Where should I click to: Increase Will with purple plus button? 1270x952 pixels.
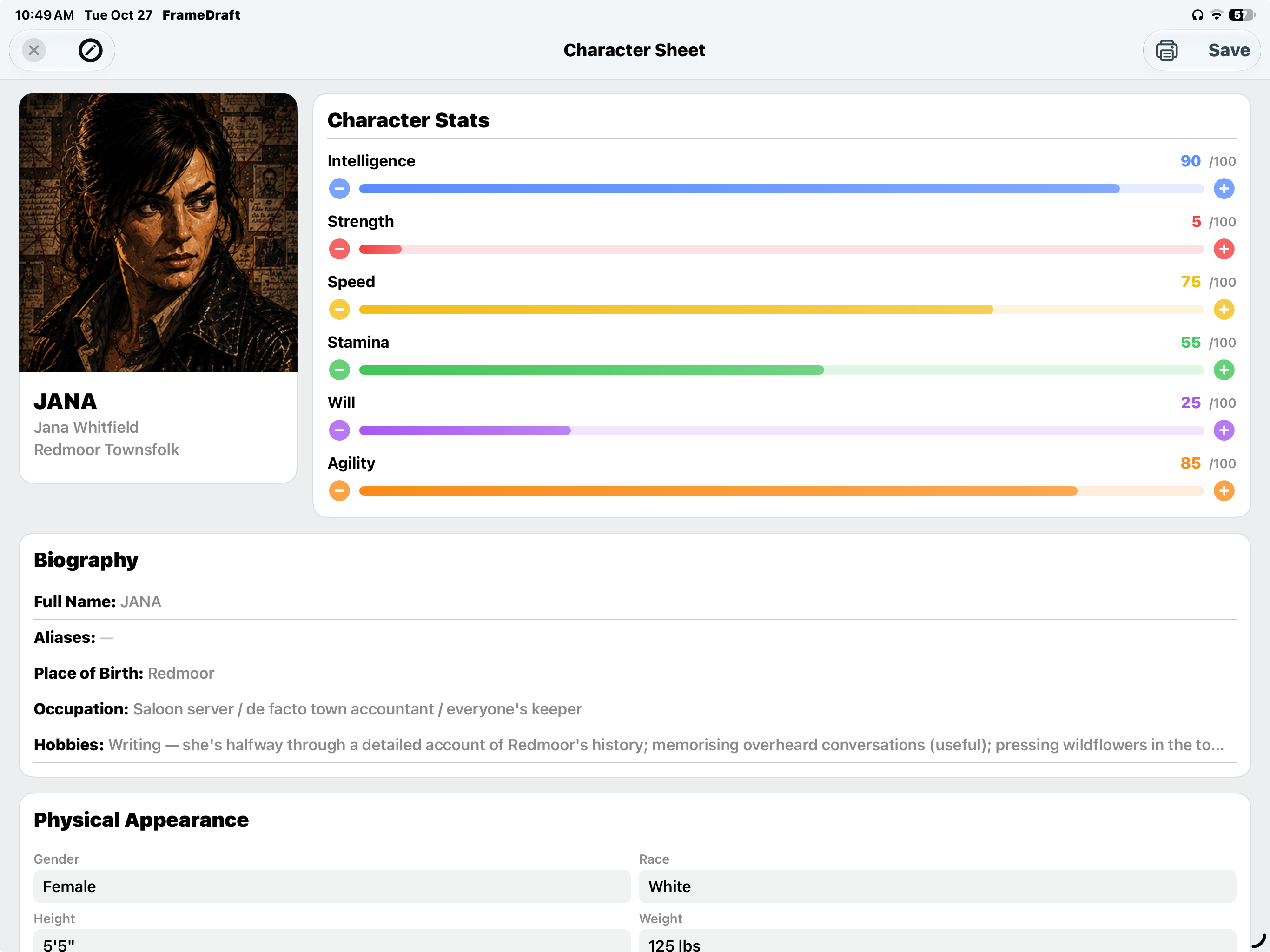[x=1224, y=430]
